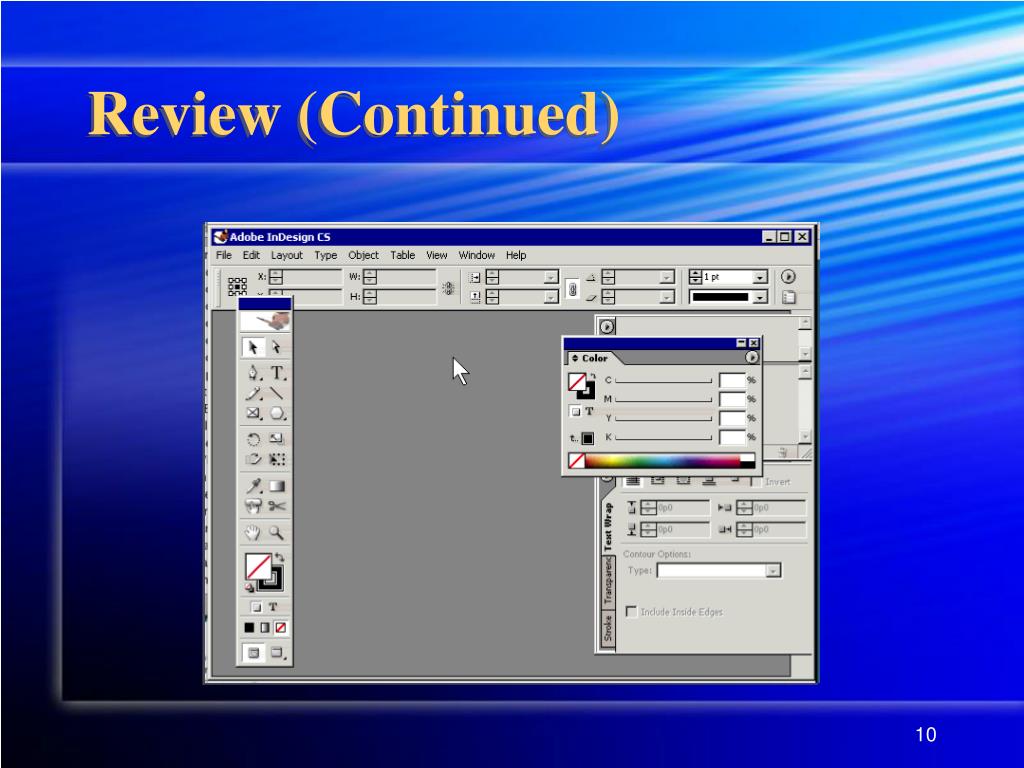The height and width of the screenshot is (768, 1024).
Task: Select the Polygon shape tool
Action: coord(278,413)
